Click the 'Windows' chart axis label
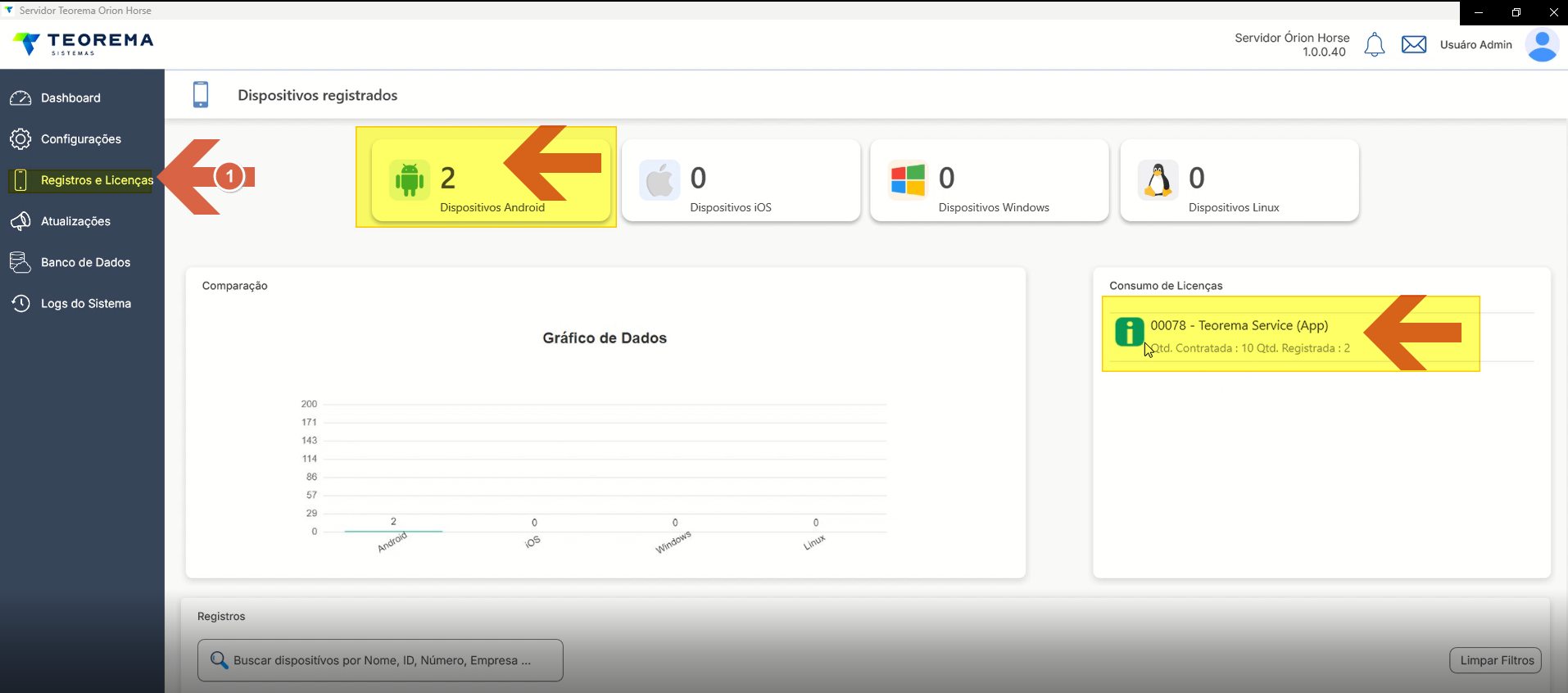 click(673, 542)
